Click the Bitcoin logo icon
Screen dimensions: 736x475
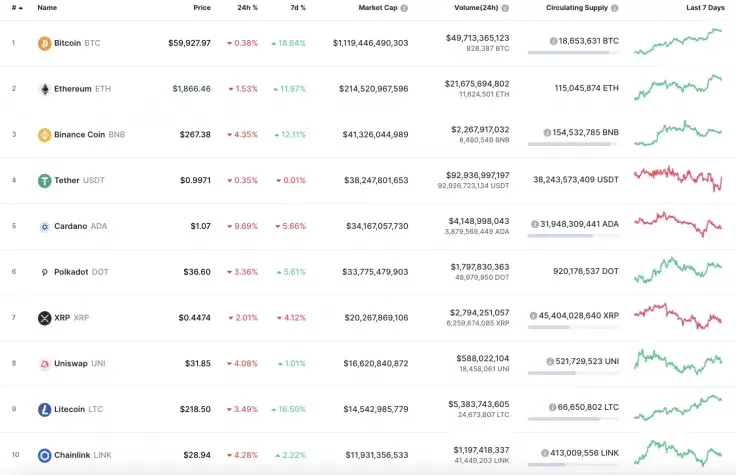click(x=44, y=43)
